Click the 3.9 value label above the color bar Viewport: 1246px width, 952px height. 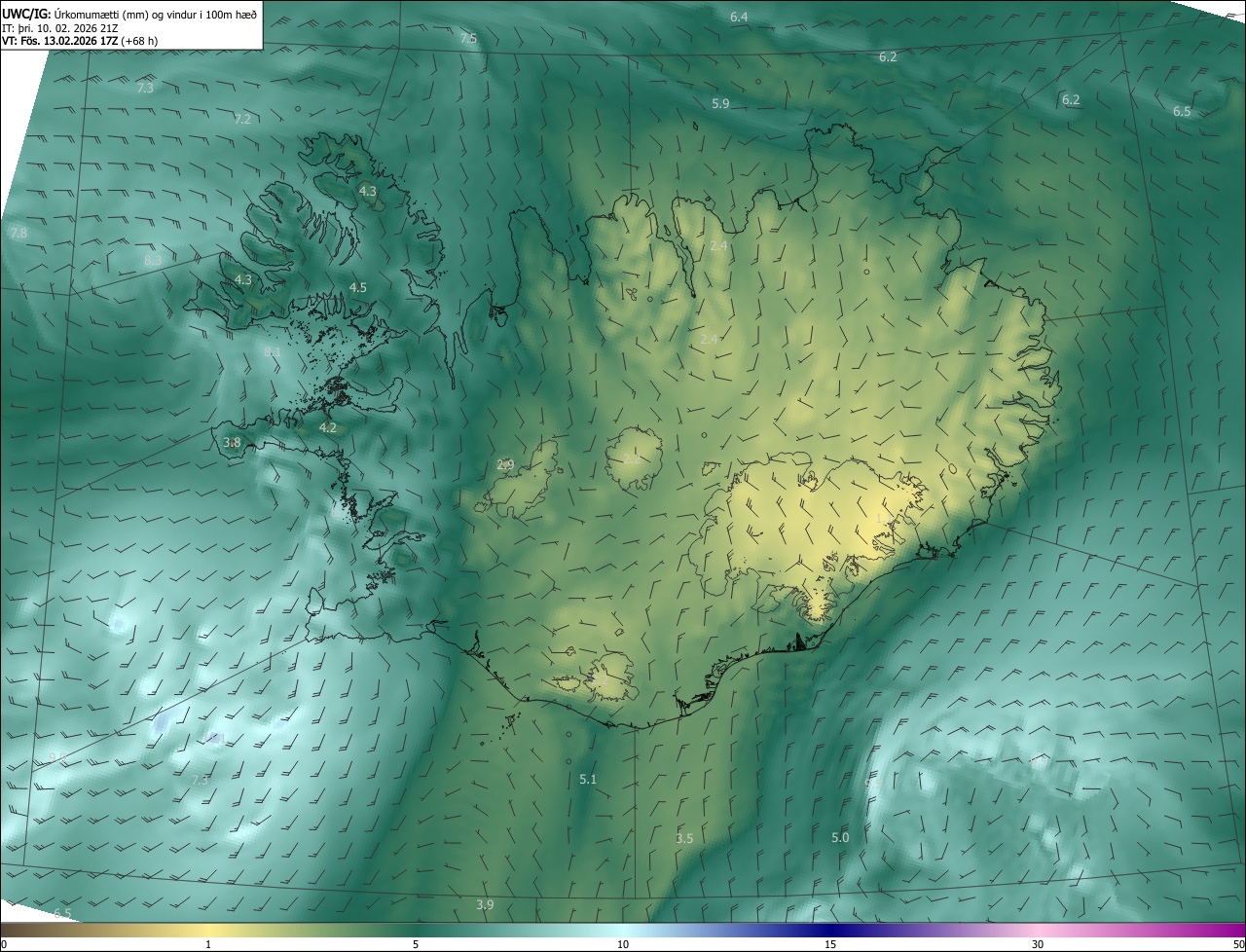485,904
